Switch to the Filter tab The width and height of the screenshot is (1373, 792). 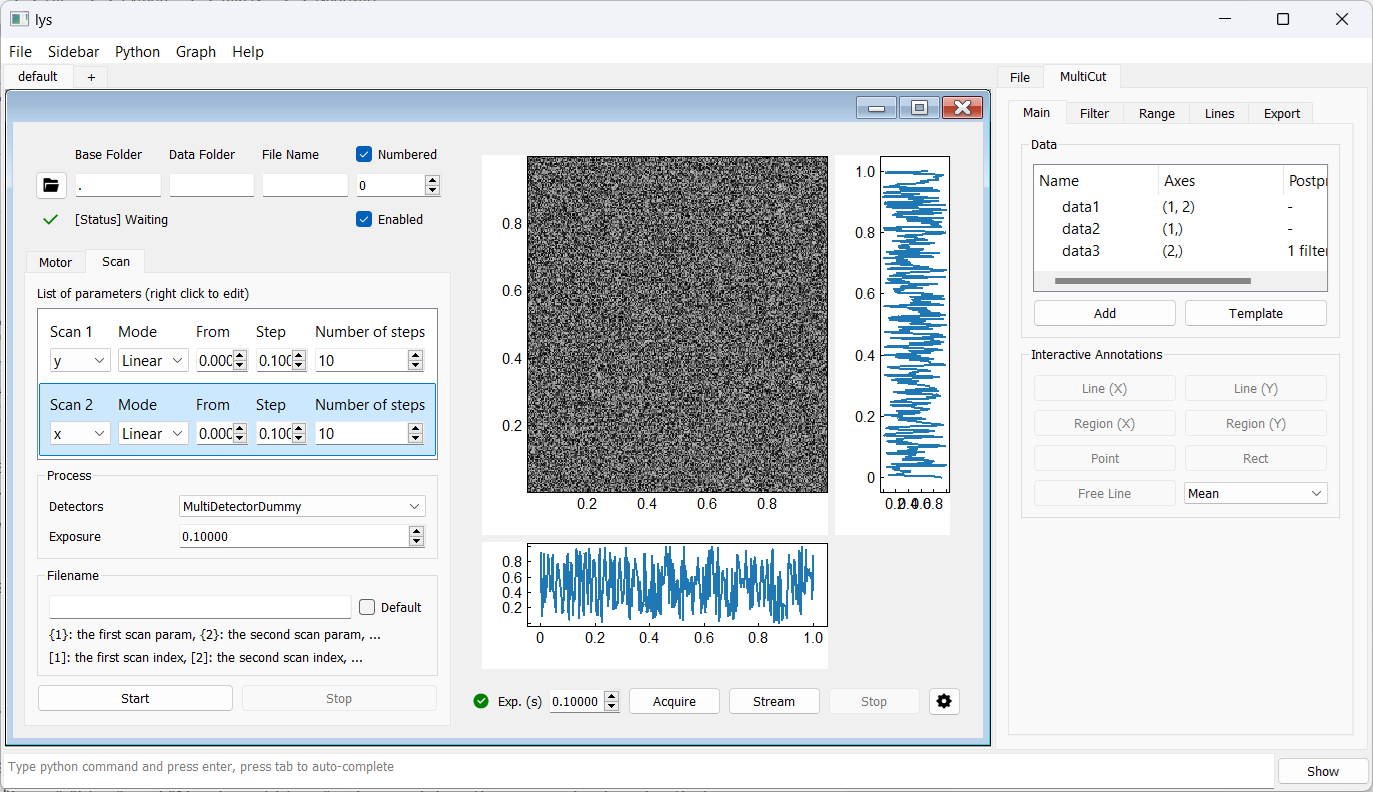(x=1094, y=113)
